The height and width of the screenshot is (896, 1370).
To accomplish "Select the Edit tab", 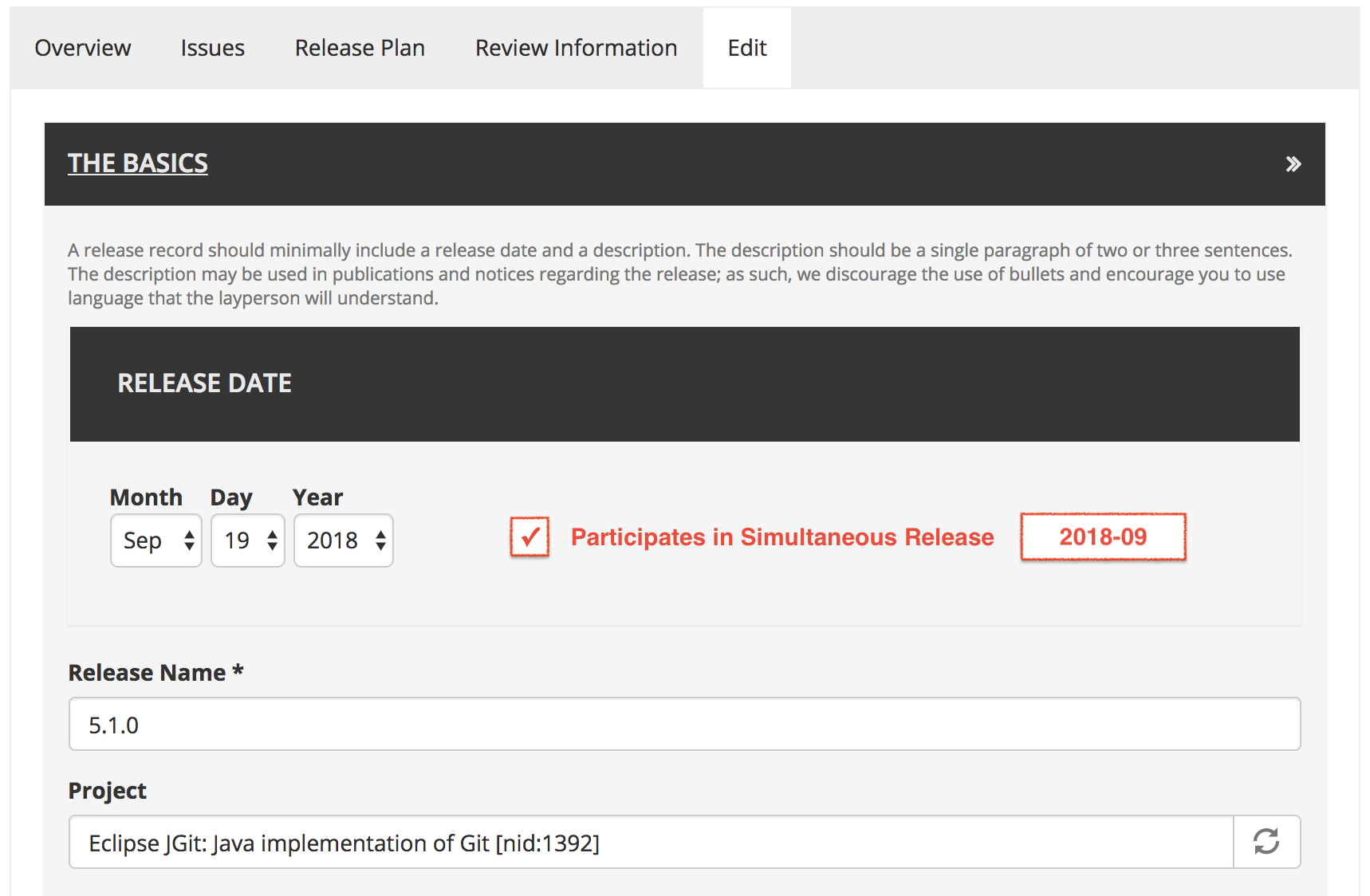I will point(747,48).
